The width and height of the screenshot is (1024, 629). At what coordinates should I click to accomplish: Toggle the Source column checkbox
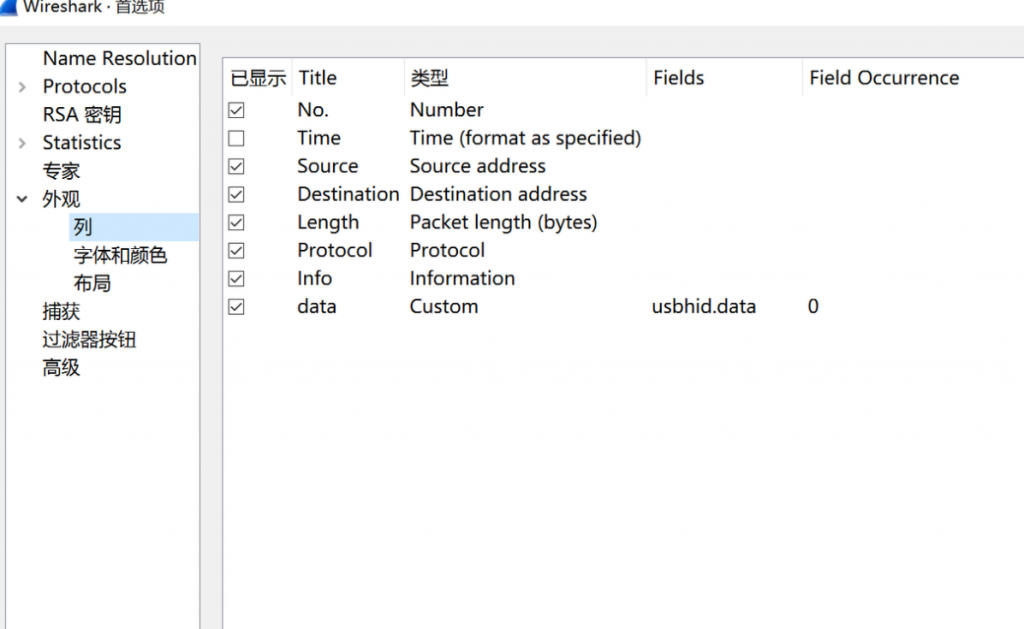click(x=236, y=167)
